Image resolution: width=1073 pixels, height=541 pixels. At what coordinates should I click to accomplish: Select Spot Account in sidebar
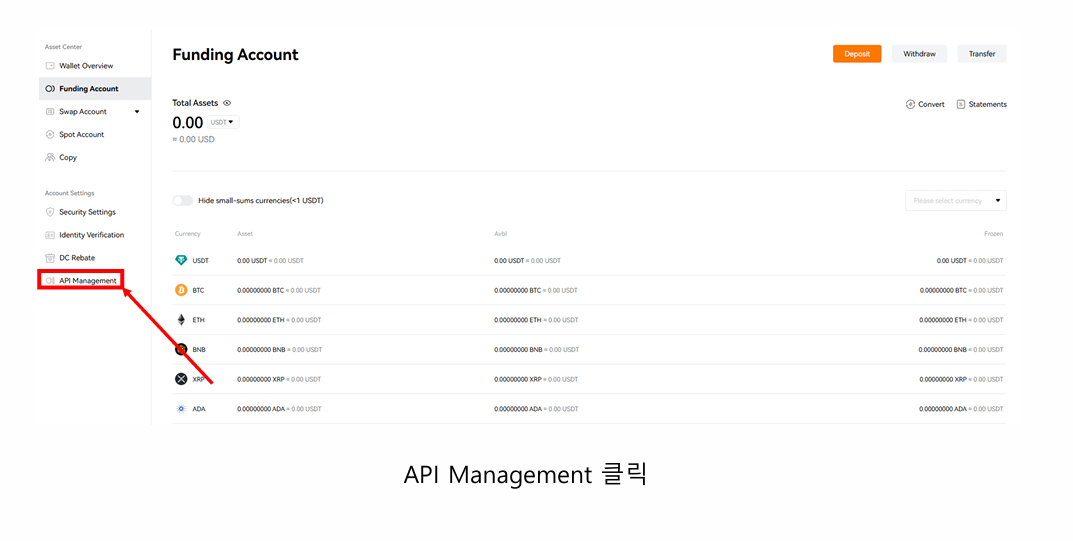point(81,135)
